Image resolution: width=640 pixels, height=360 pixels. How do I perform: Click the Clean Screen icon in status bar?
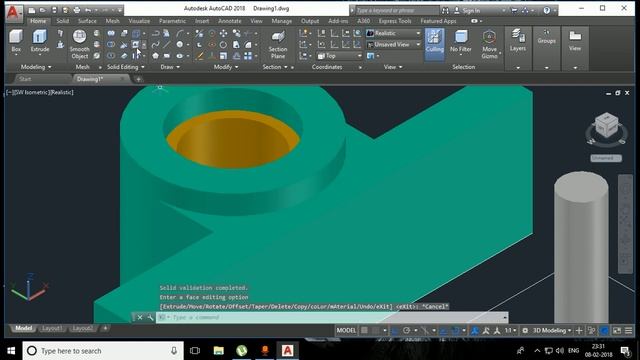pyautogui.click(x=617, y=330)
